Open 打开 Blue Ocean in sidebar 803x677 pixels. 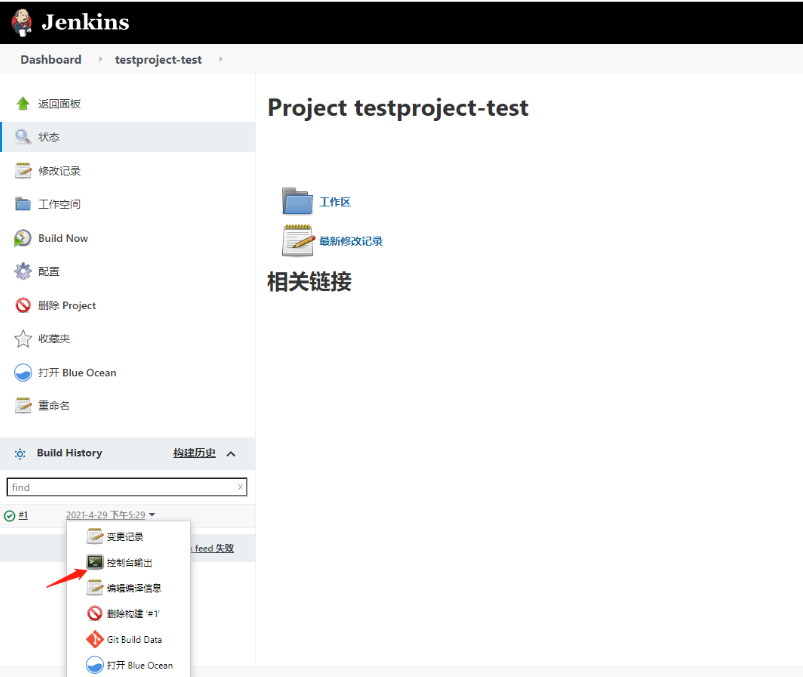pos(77,372)
